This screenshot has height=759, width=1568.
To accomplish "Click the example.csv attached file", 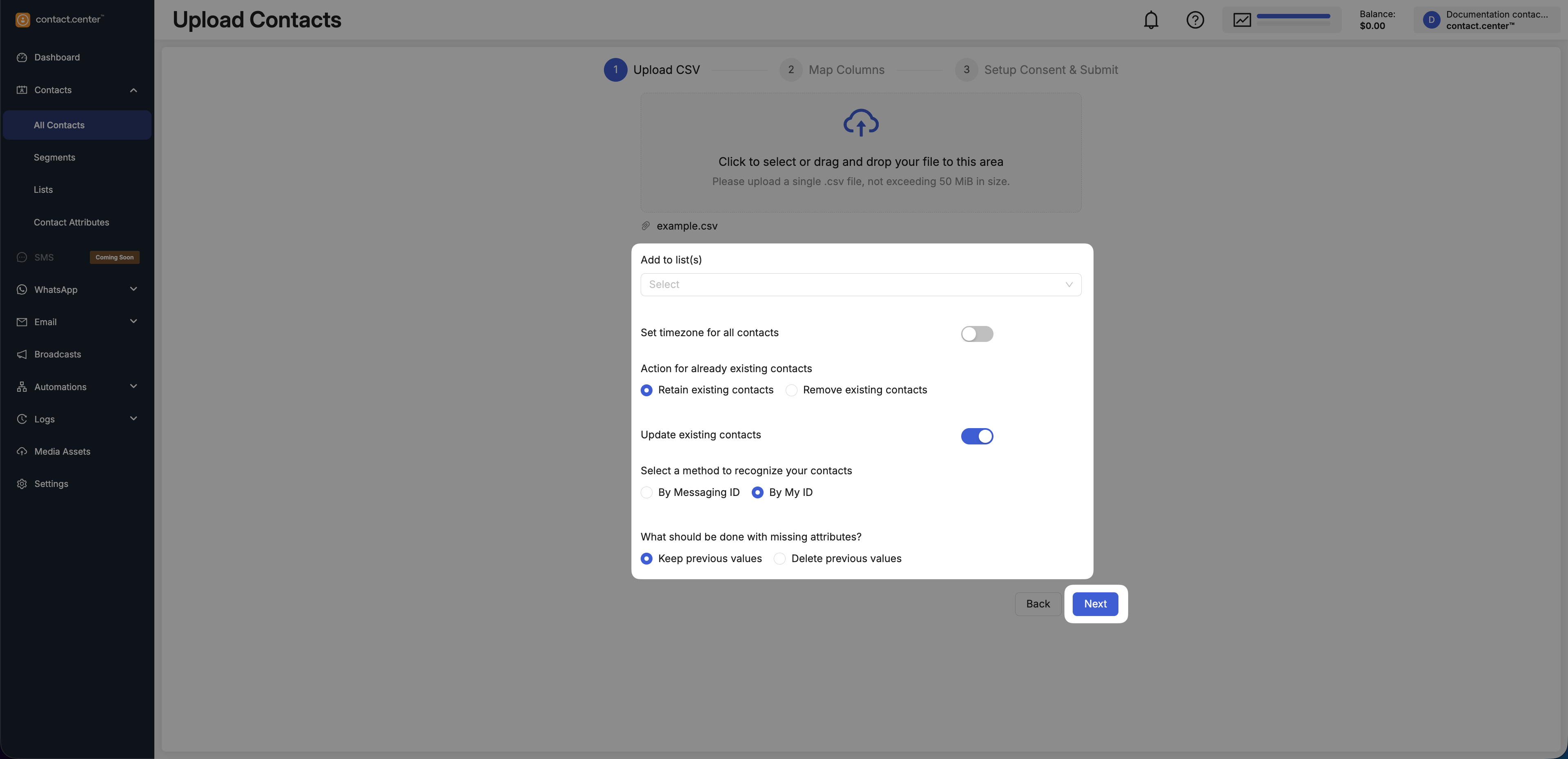I will (686, 226).
